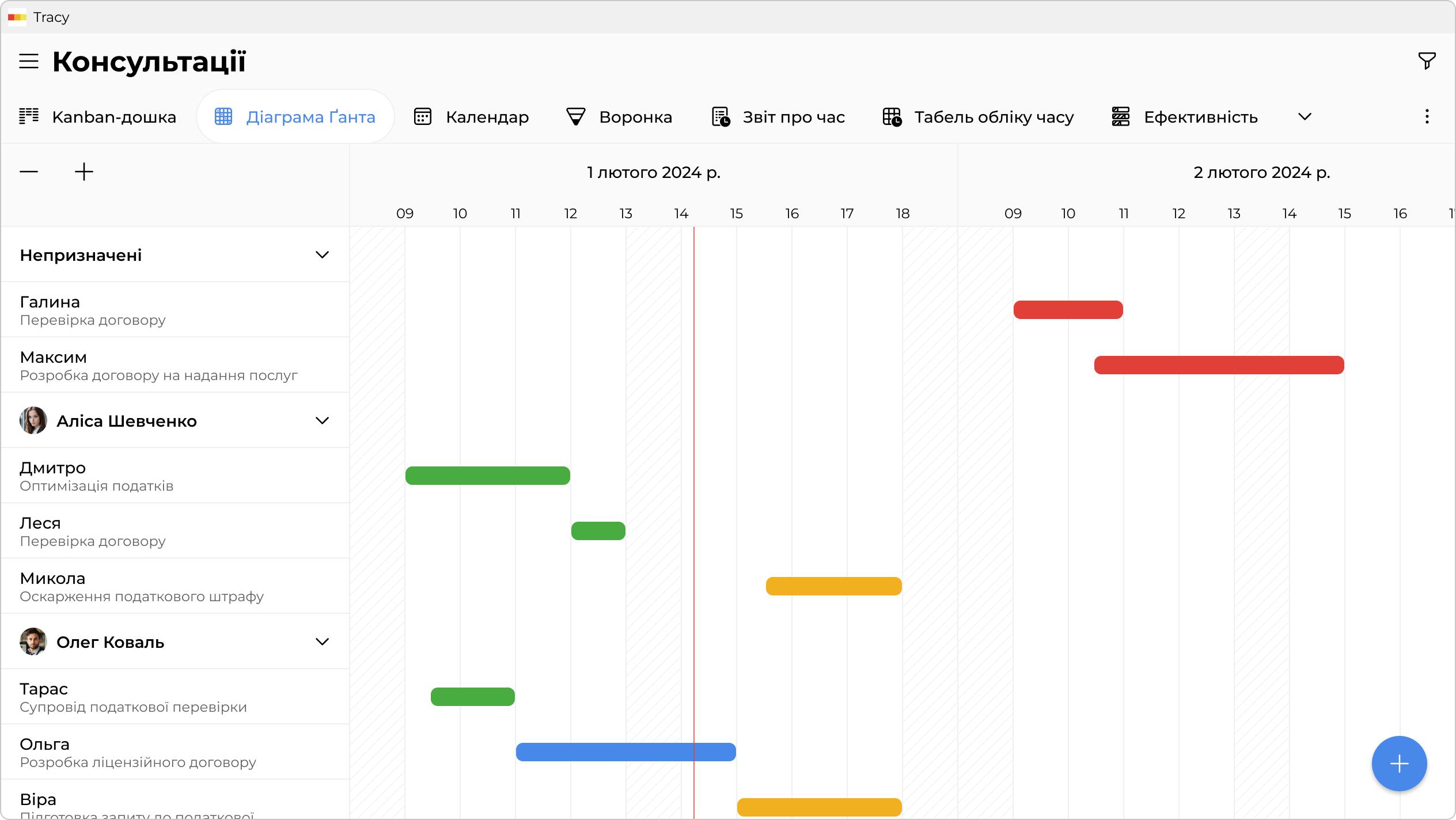Click the green Дмитро task bar
This screenshot has width=1456, height=820.
click(487, 476)
